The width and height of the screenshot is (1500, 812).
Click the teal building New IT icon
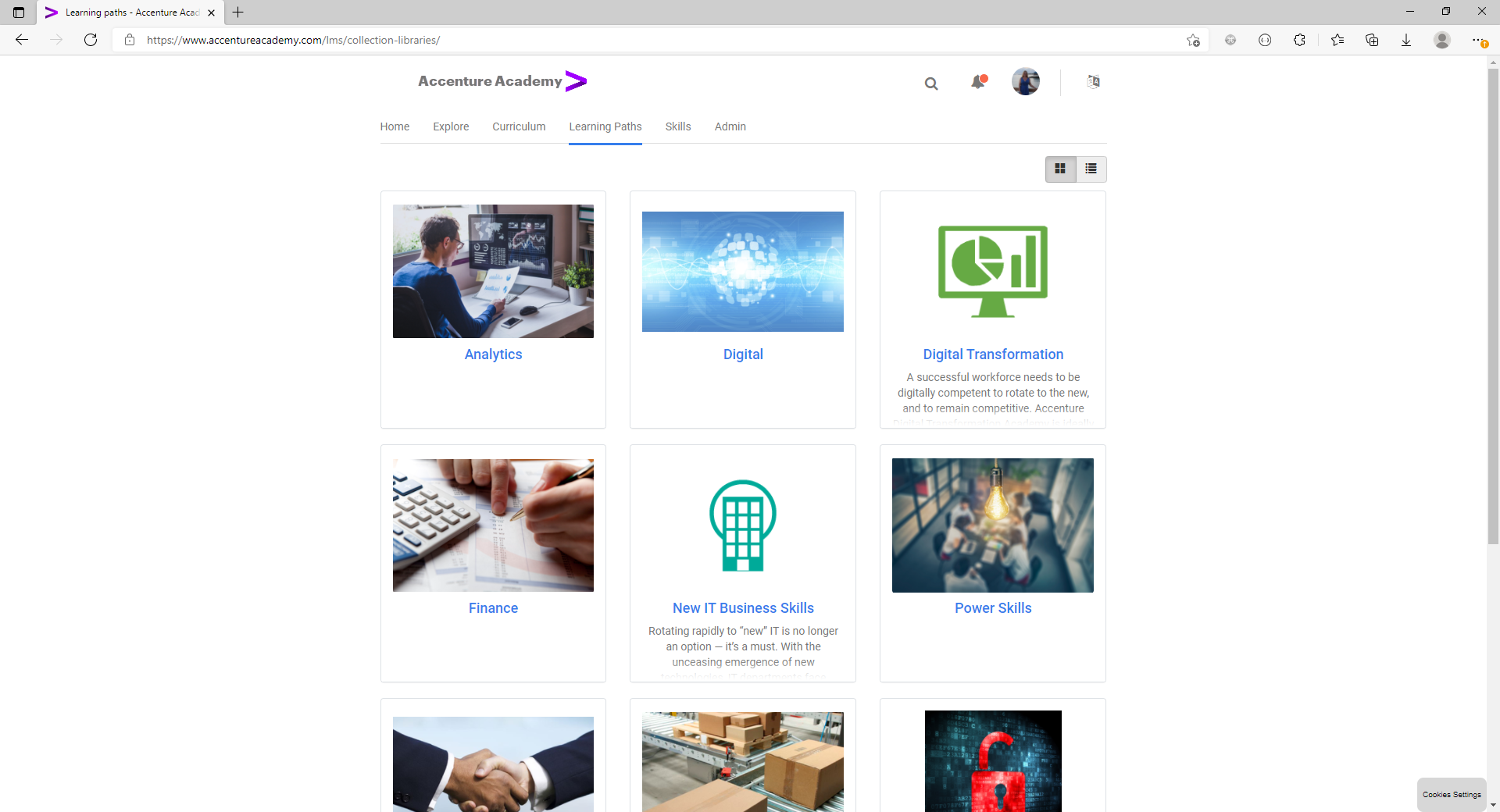[743, 525]
